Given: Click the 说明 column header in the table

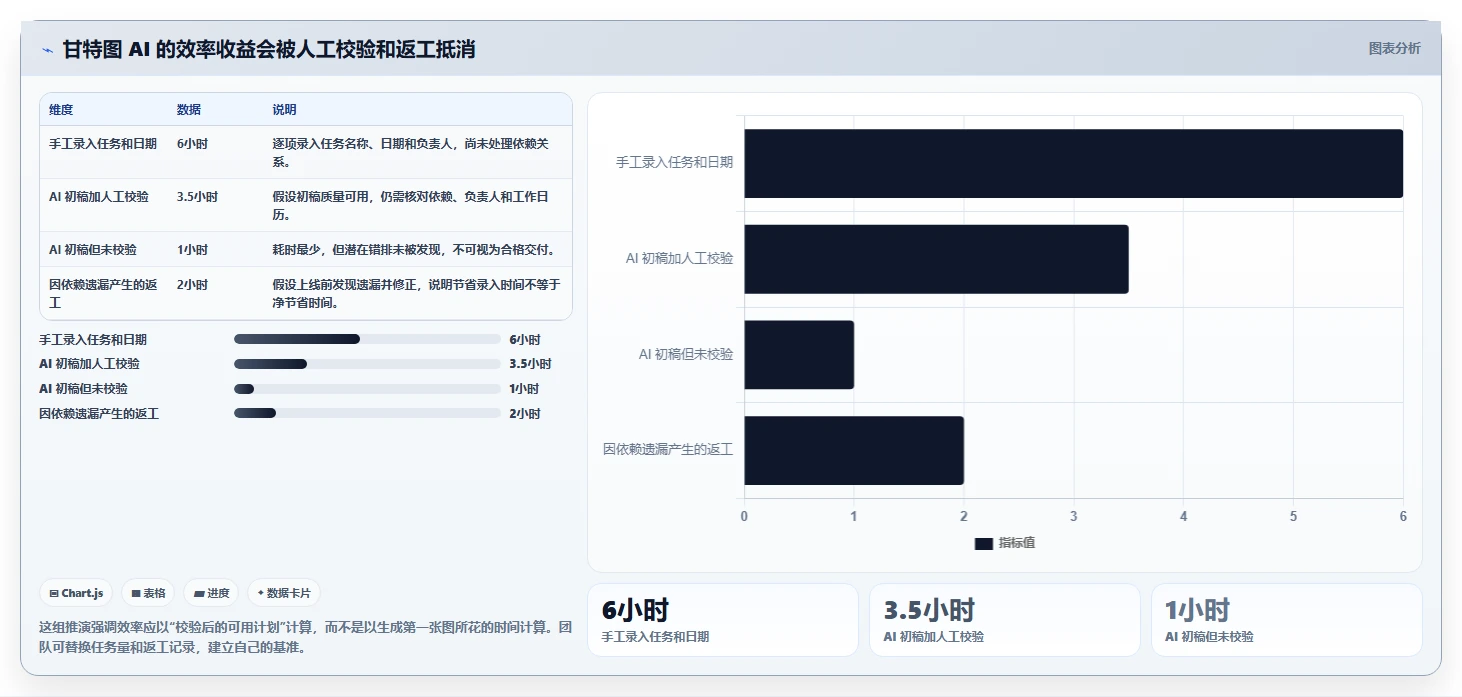Looking at the screenshot, I should coord(285,110).
